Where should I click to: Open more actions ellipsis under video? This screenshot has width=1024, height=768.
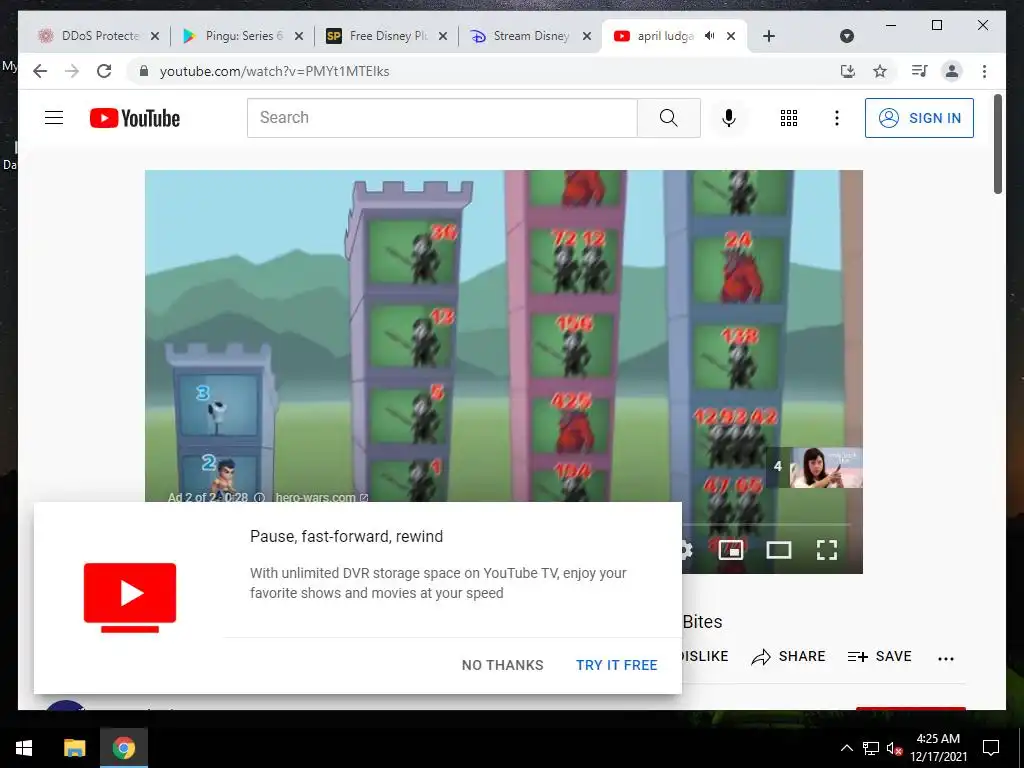click(946, 658)
